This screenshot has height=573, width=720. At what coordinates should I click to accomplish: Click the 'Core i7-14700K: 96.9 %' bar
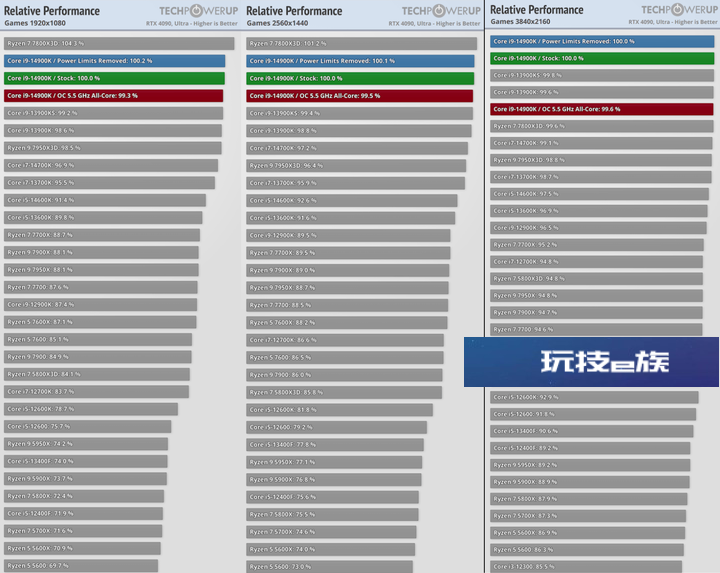click(x=111, y=166)
